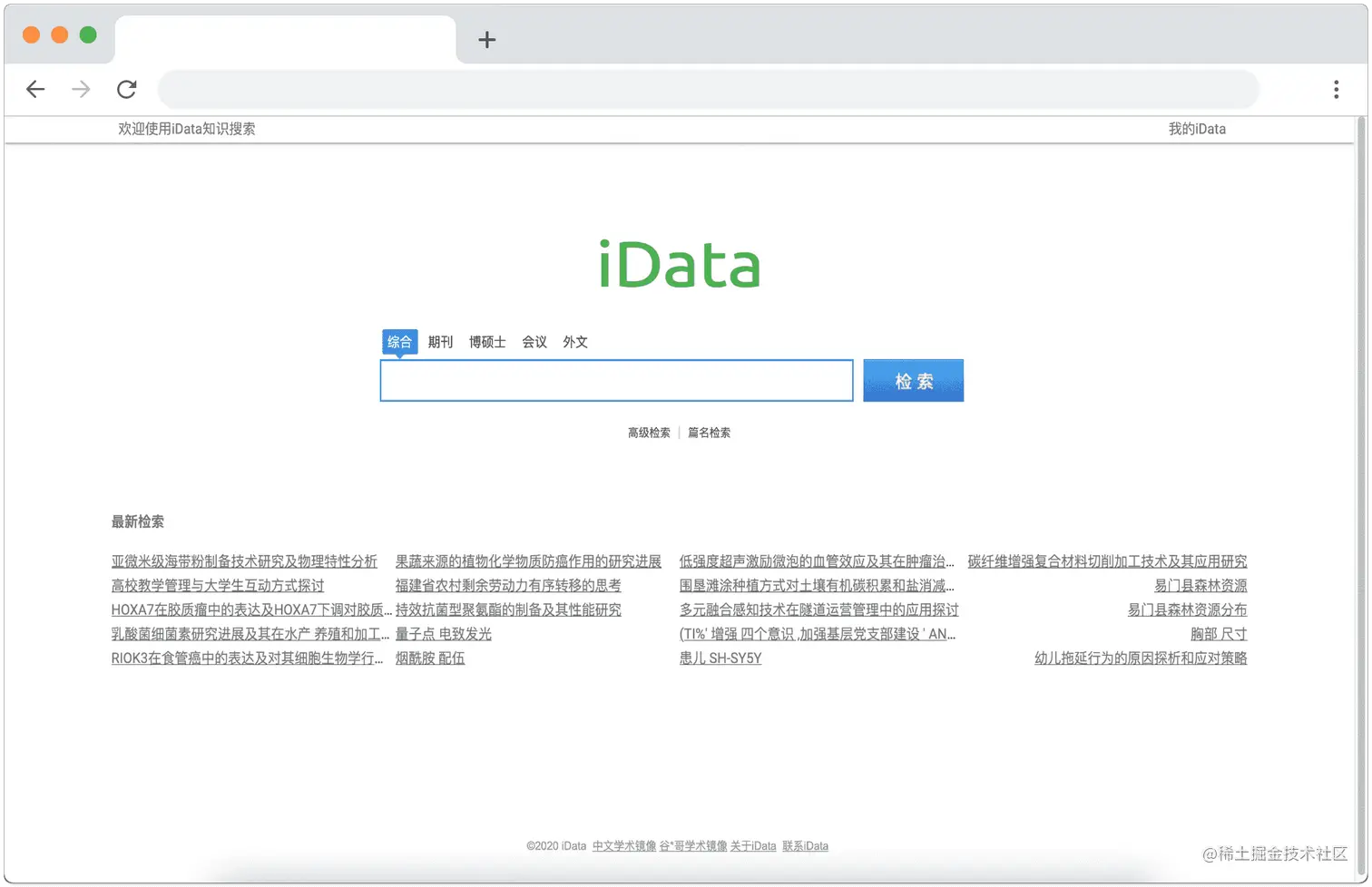The width and height of the screenshot is (1372, 887).
Task: Open a new tab with the plus icon
Action: (x=487, y=39)
